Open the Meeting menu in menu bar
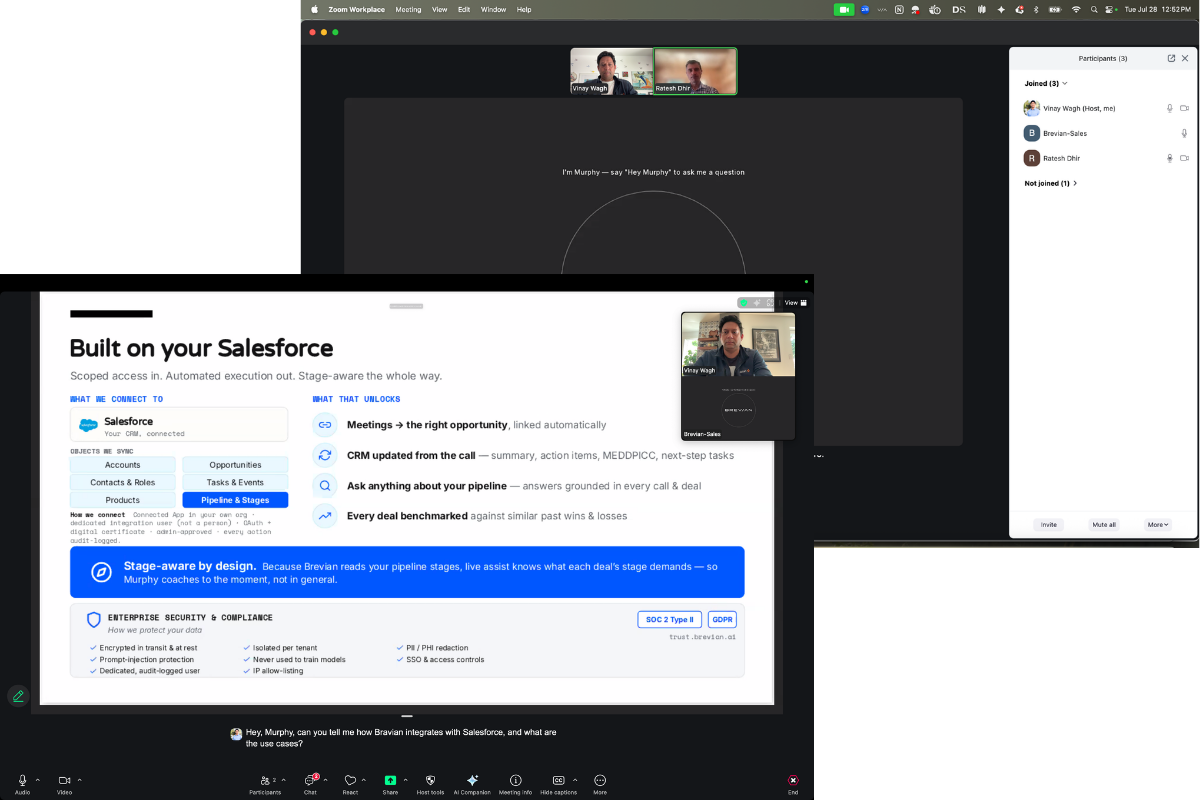Screen dimensions: 1200x800 pos(408,9)
